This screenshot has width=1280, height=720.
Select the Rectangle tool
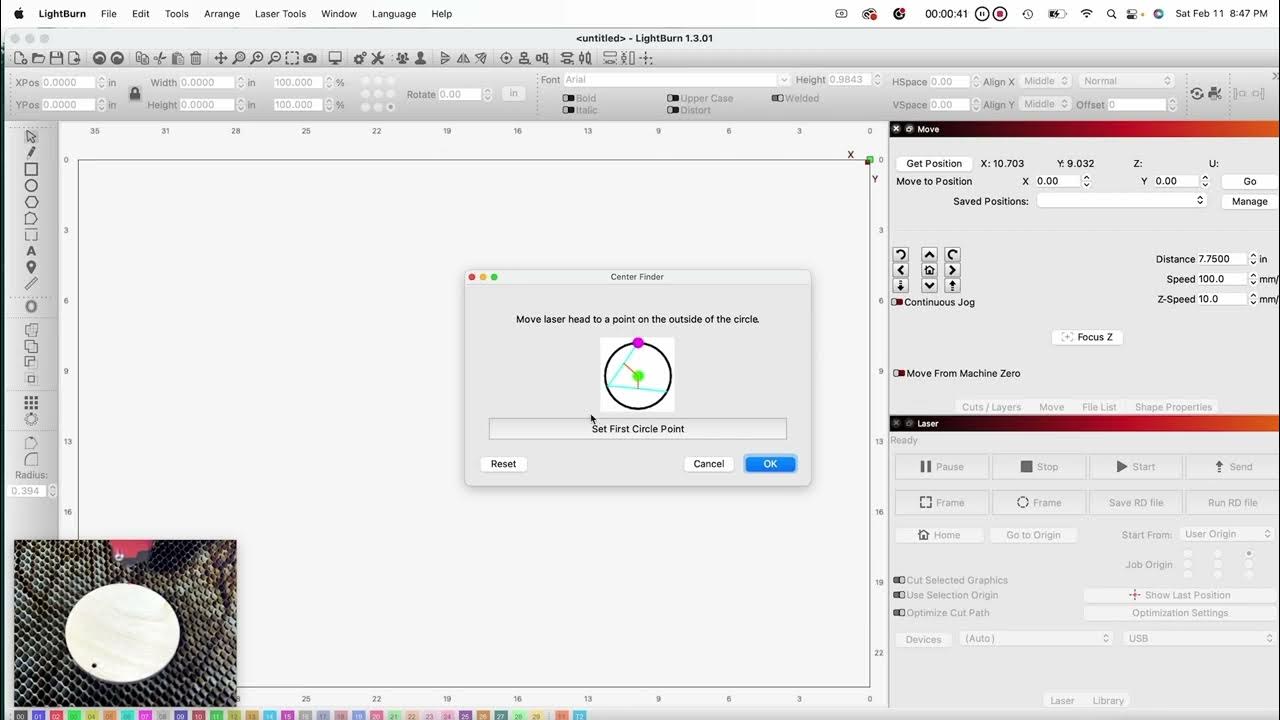31,169
